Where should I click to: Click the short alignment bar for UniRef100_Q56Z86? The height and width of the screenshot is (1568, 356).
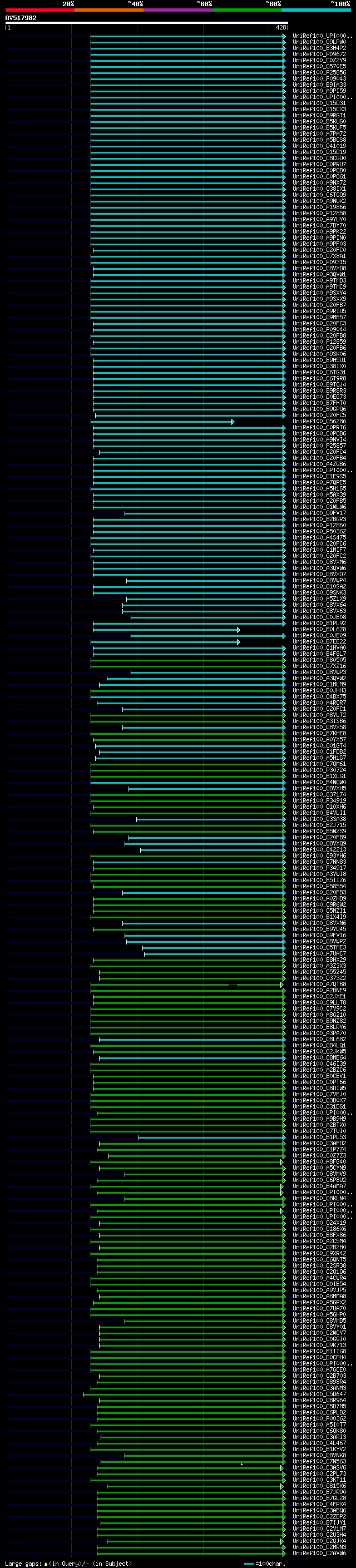click(x=162, y=422)
